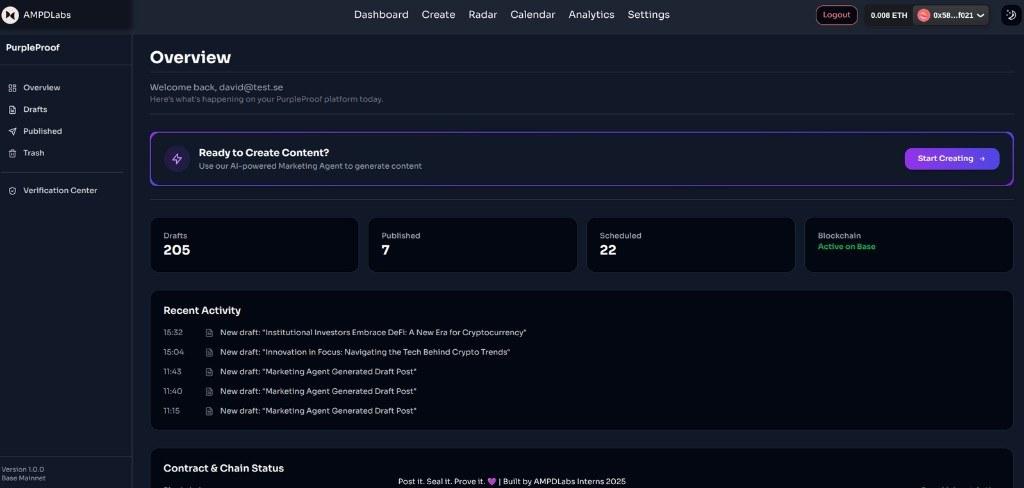Click the Start Creating button
1024x488 pixels.
coord(952,159)
